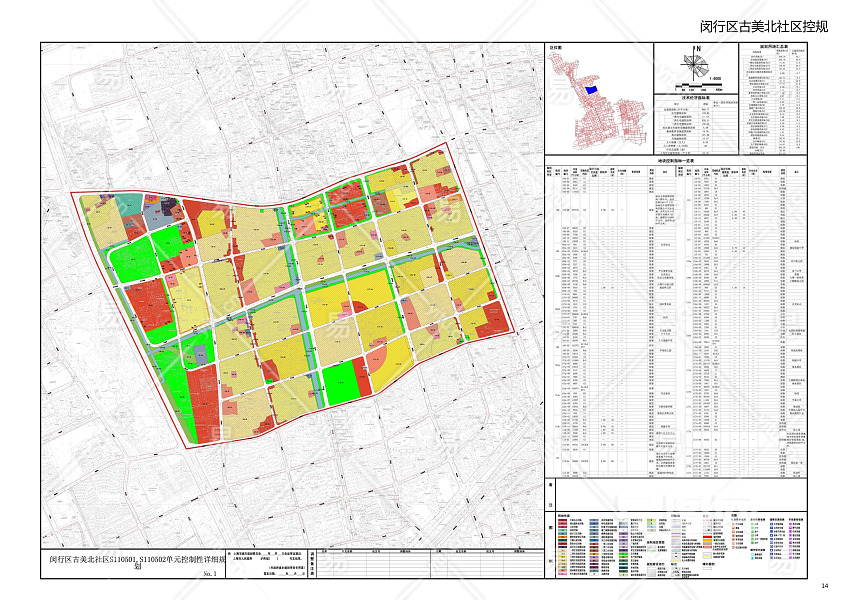
Task: Click the 规划用地汇总表 table heading
Action: pyautogui.click(x=773, y=47)
